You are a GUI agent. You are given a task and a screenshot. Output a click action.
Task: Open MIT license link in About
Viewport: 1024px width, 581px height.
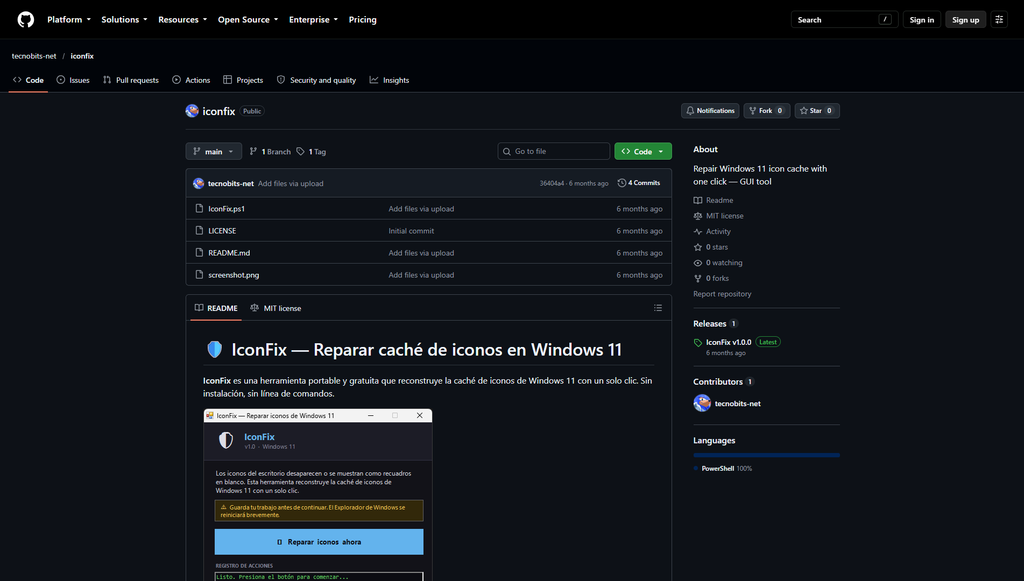pyautogui.click(x=718, y=216)
